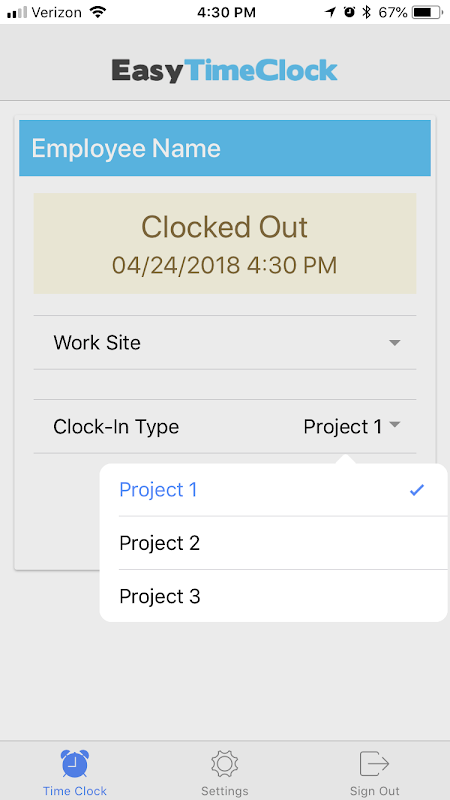The width and height of the screenshot is (450, 800).
Task: Open the Settings gear icon
Action: tap(224, 764)
